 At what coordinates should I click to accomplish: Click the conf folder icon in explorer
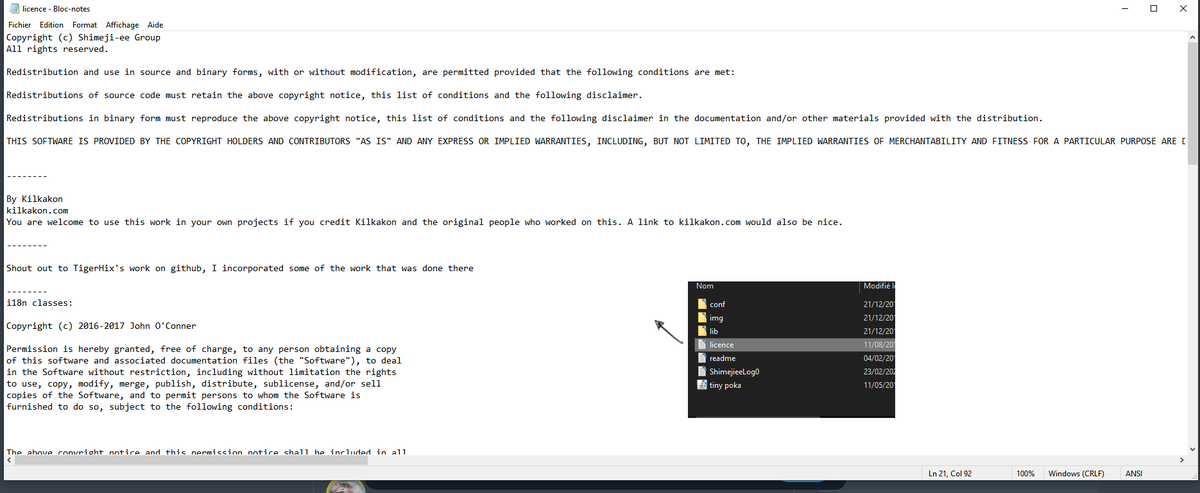click(x=702, y=303)
